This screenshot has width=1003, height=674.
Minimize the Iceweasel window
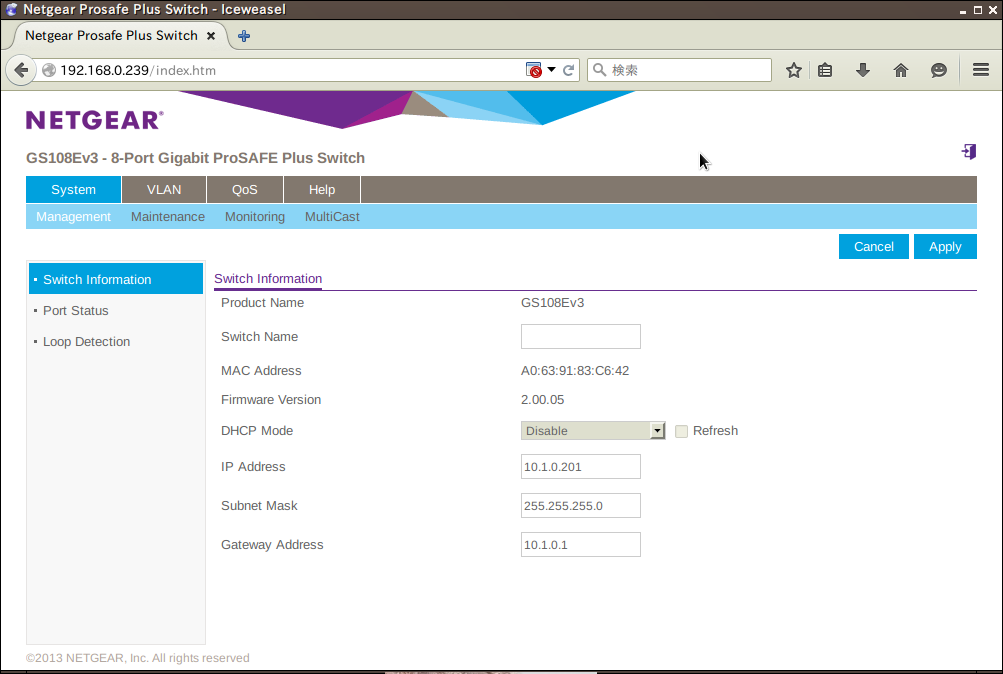coord(963,10)
